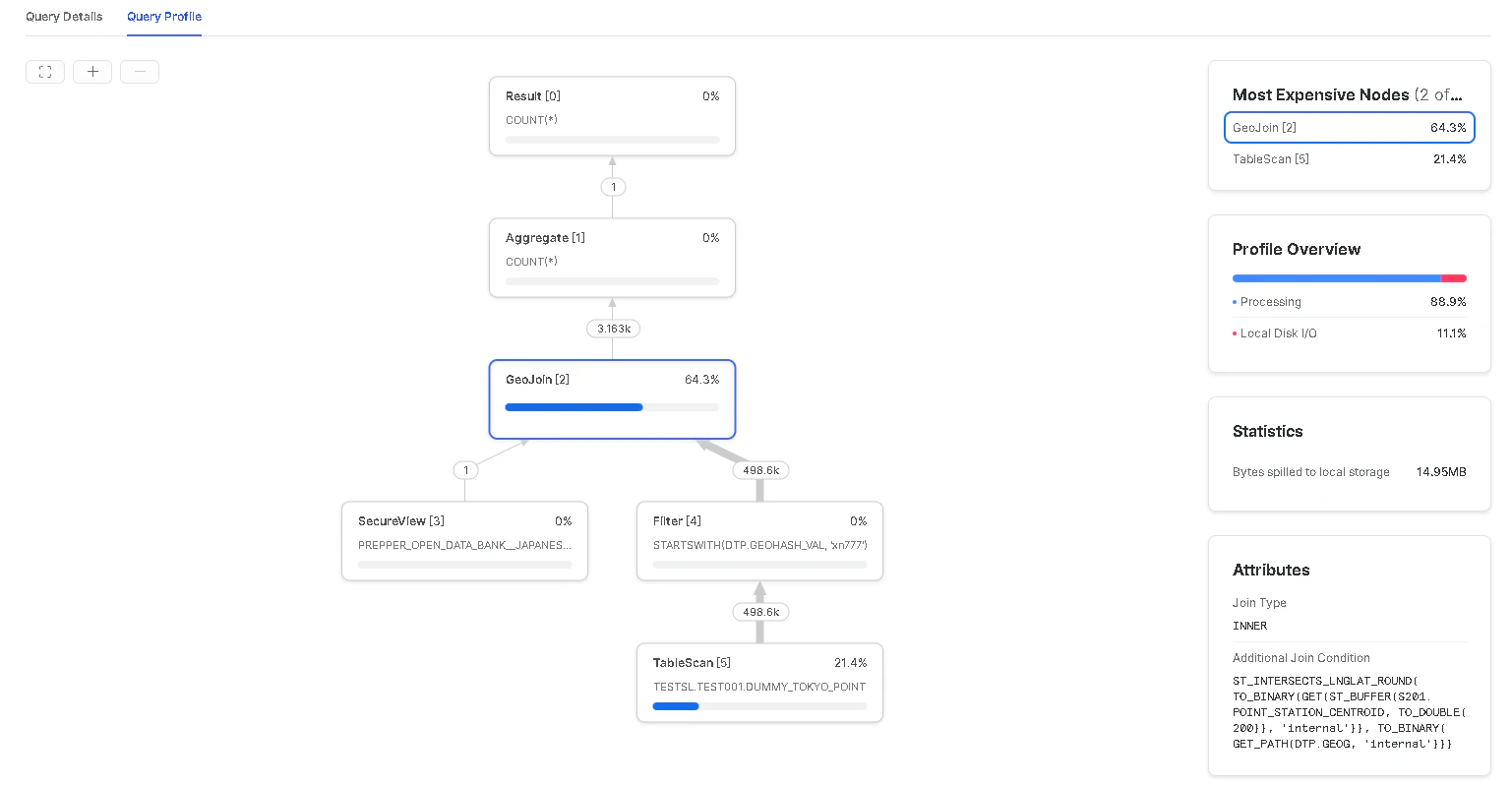Click the fit-to-screen icon
This screenshot has width=1512, height=785.
(45, 72)
